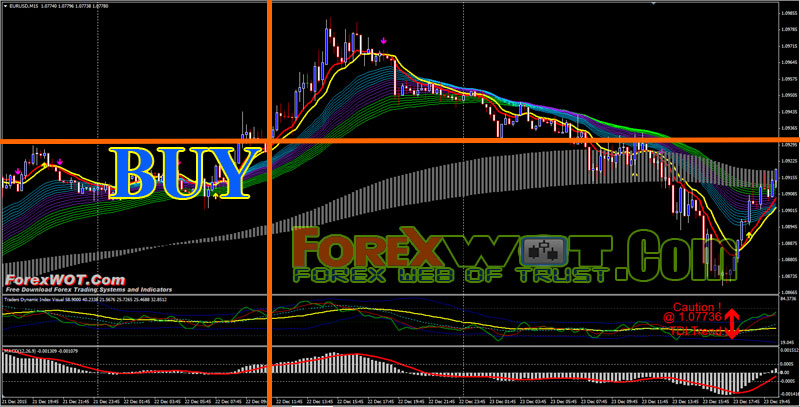
Task: Click the '22 Dec 05:45' time axis label
Action: [198, 400]
